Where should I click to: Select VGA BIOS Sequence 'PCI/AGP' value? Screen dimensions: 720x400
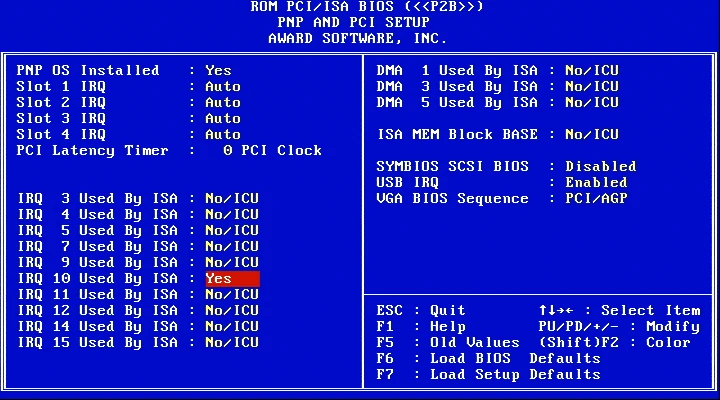(596, 198)
